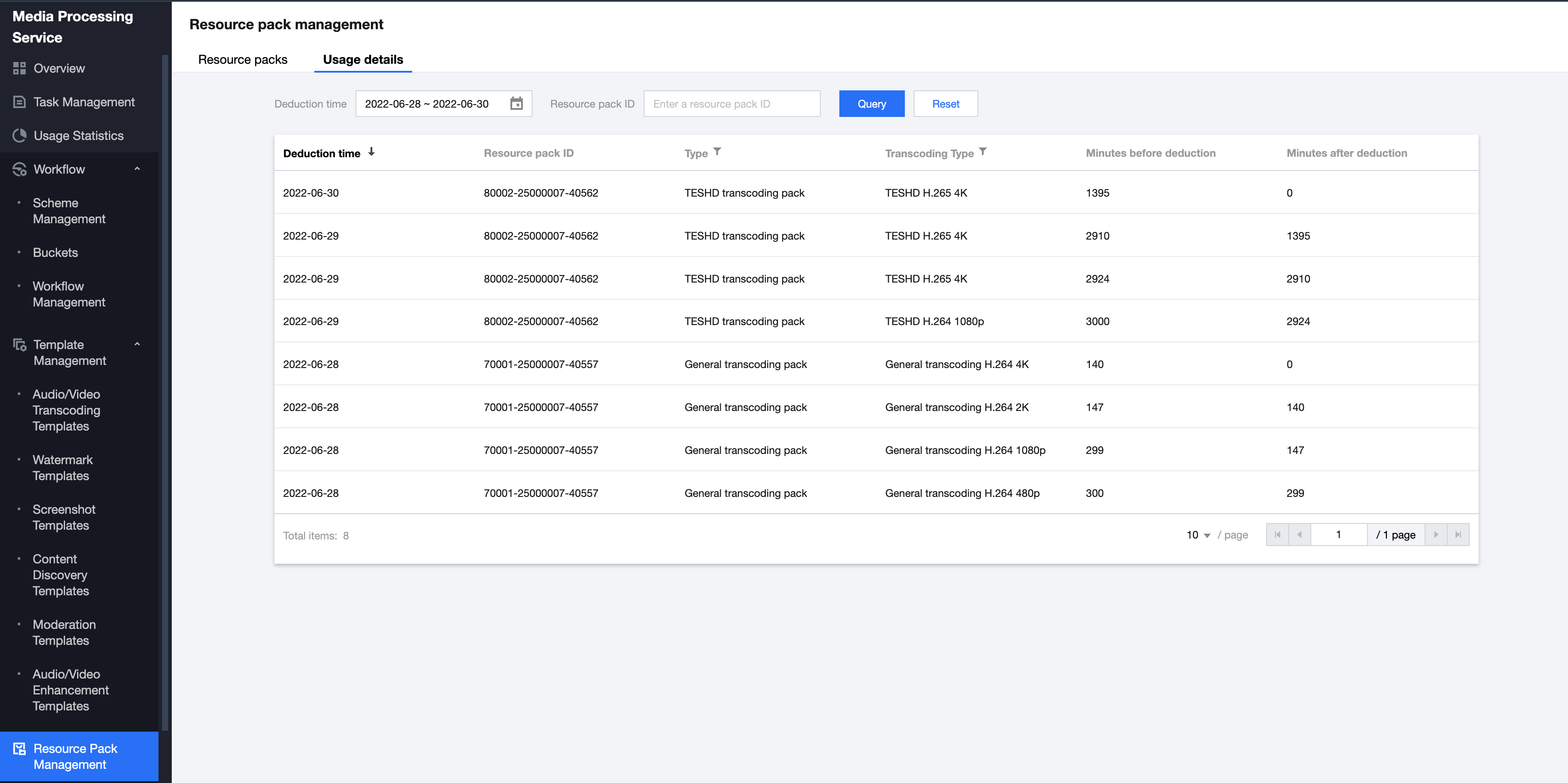1568x783 pixels.
Task: Collapse the Workflow sidebar section
Action: [137, 169]
